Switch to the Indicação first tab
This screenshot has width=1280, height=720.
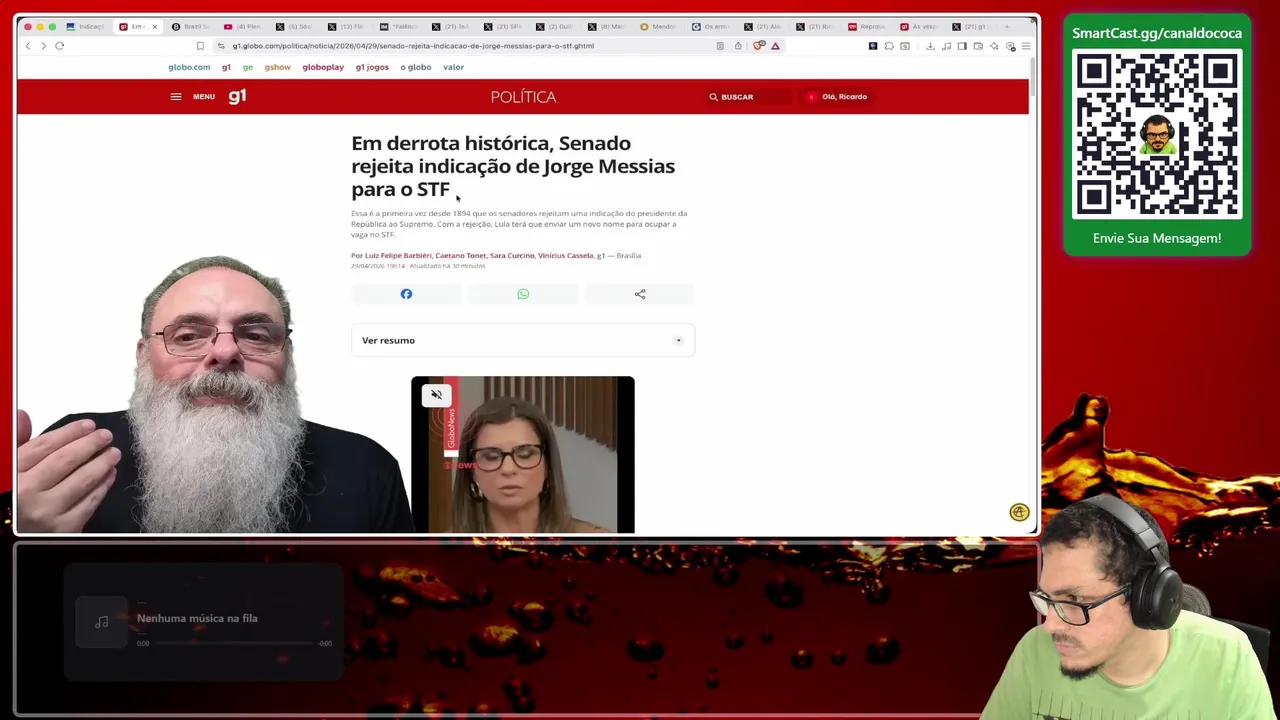[86, 27]
